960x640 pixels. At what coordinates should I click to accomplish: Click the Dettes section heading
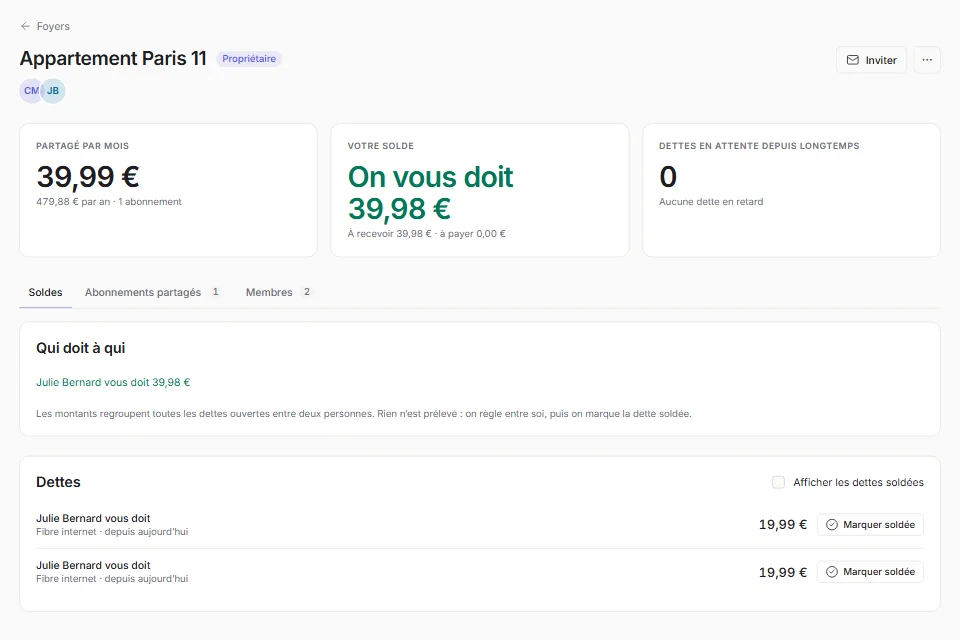58,482
